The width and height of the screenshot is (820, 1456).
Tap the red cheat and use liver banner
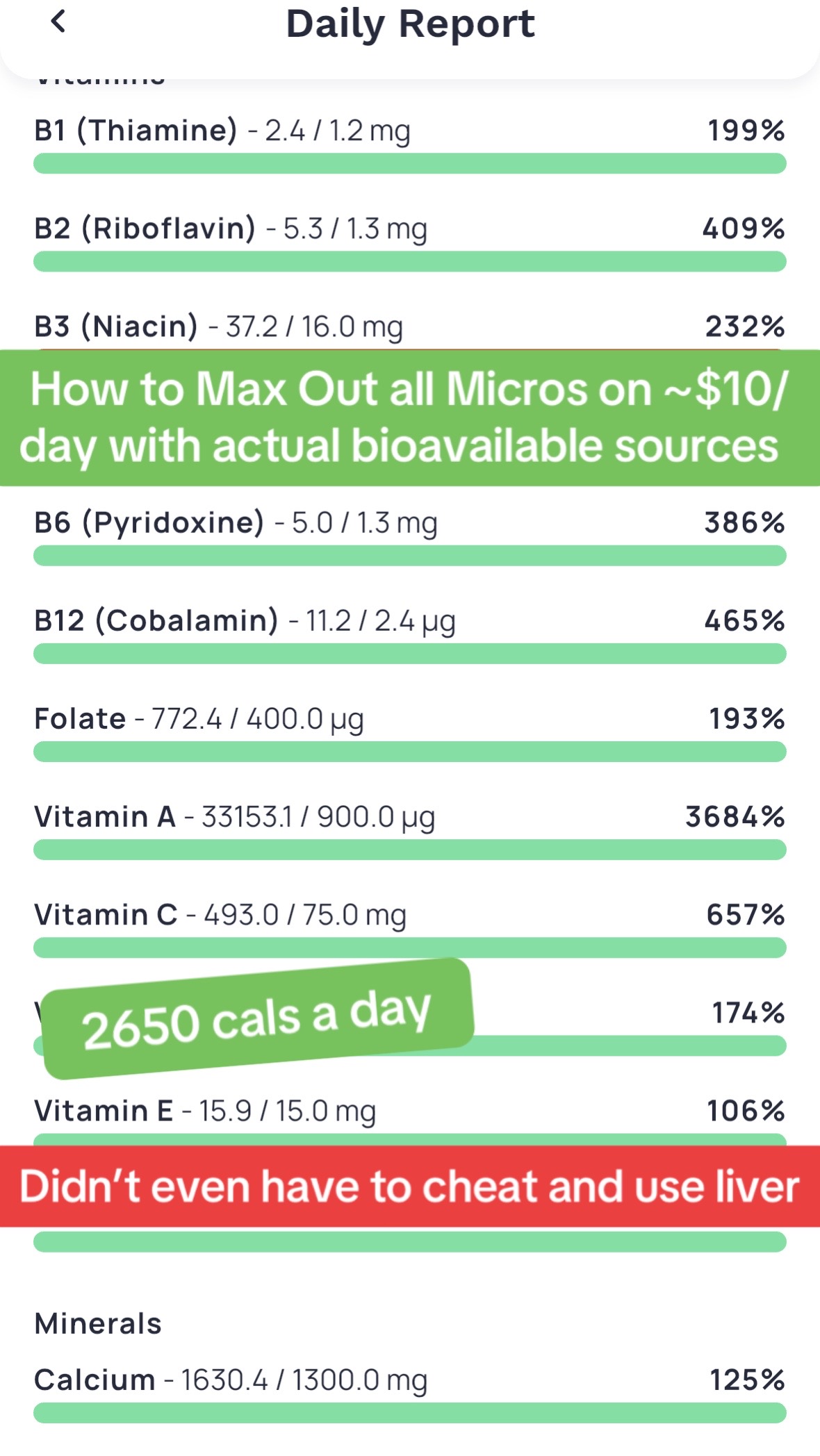pyautogui.click(x=410, y=1186)
